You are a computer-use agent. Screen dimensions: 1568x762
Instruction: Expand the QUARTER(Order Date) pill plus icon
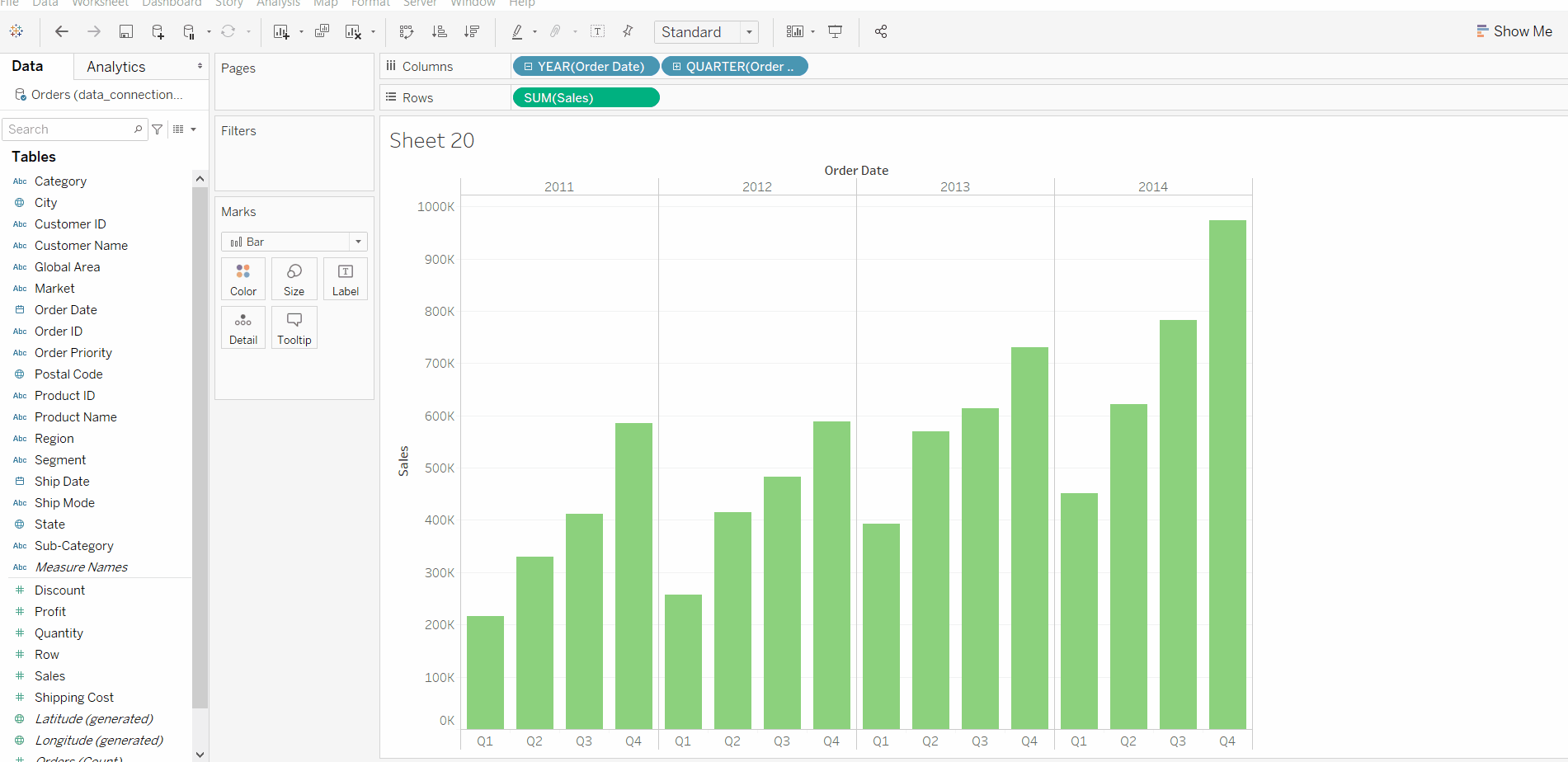tap(677, 67)
